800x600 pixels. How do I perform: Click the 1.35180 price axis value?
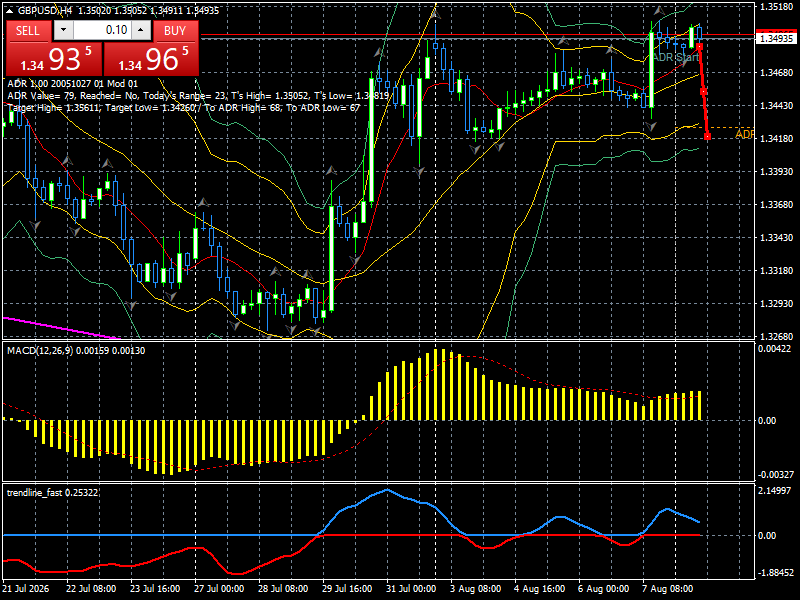point(777,7)
